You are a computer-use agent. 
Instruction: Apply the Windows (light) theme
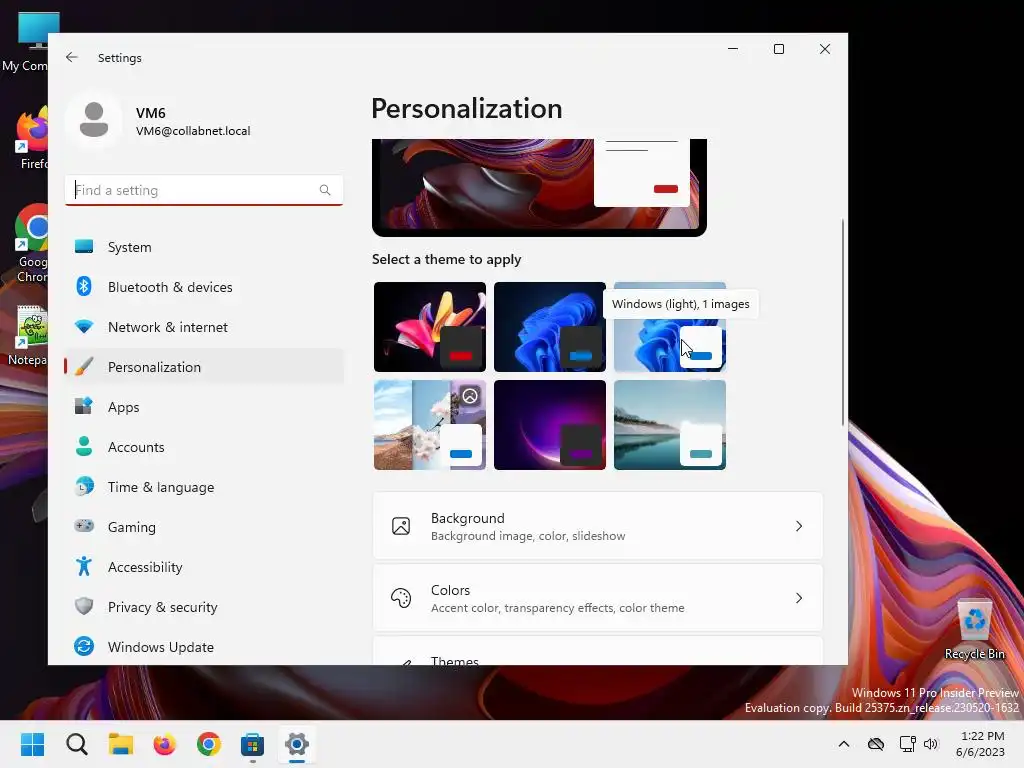[x=669, y=327]
